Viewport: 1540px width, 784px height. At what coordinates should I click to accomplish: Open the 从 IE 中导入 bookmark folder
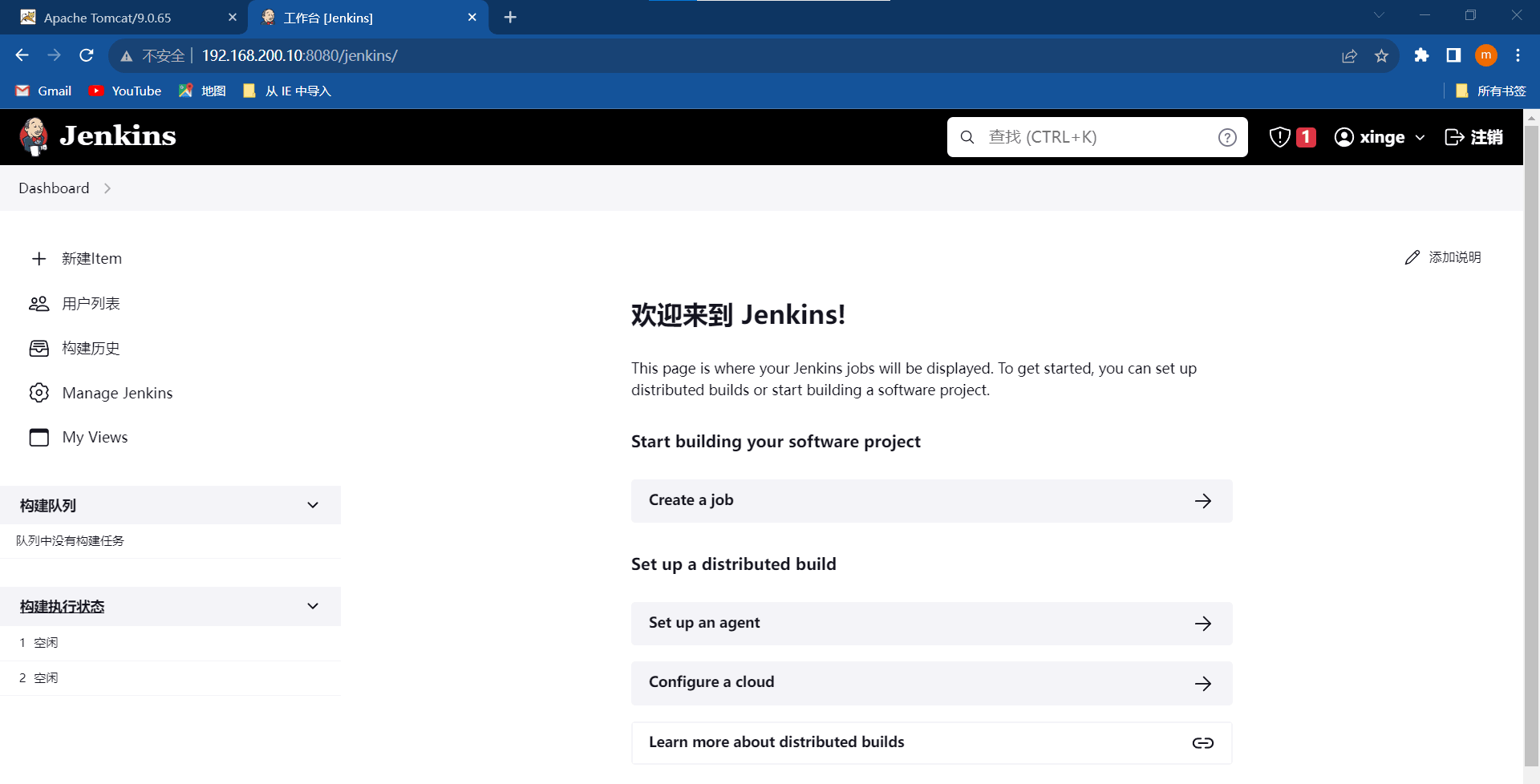pyautogui.click(x=287, y=91)
